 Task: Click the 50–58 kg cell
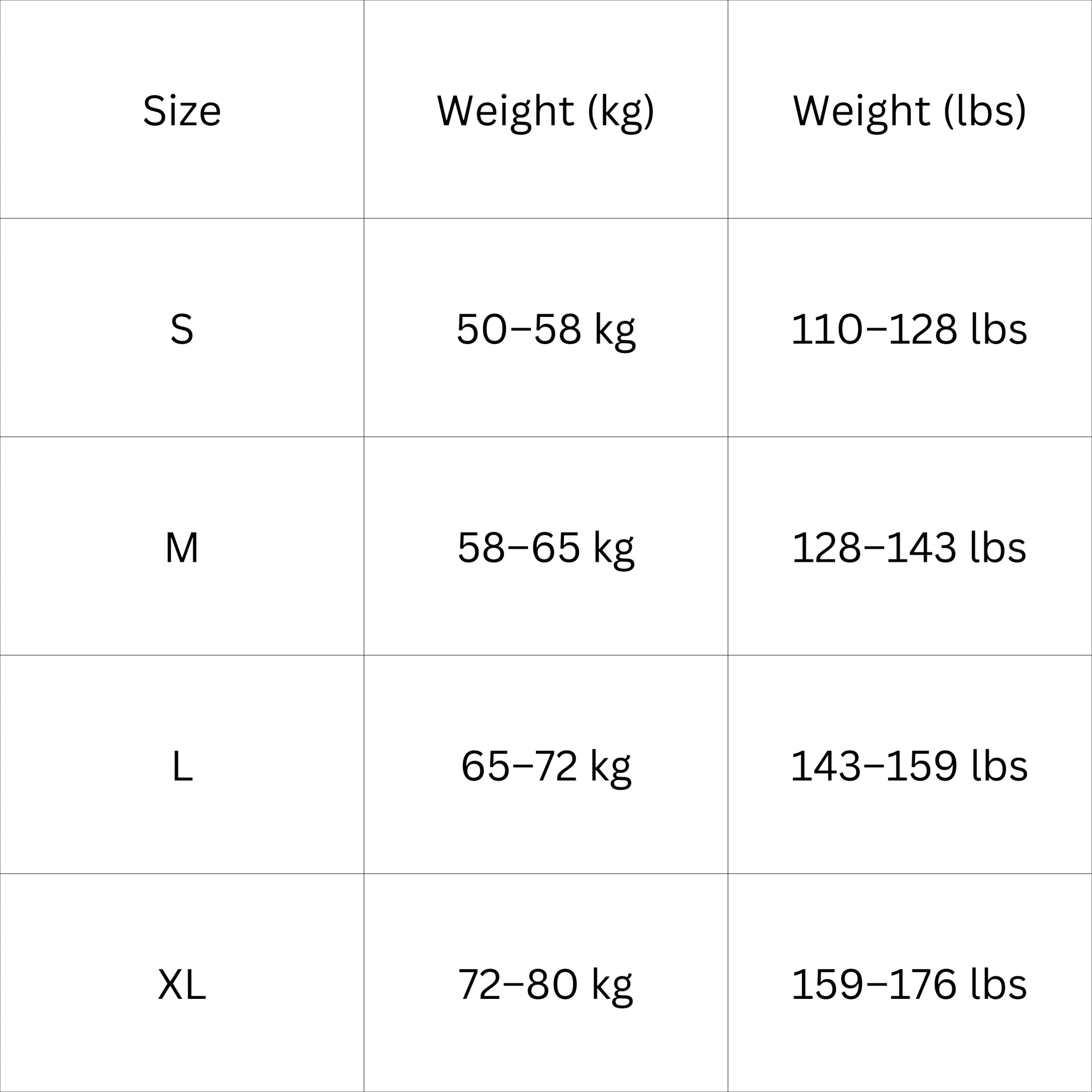[x=545, y=329]
